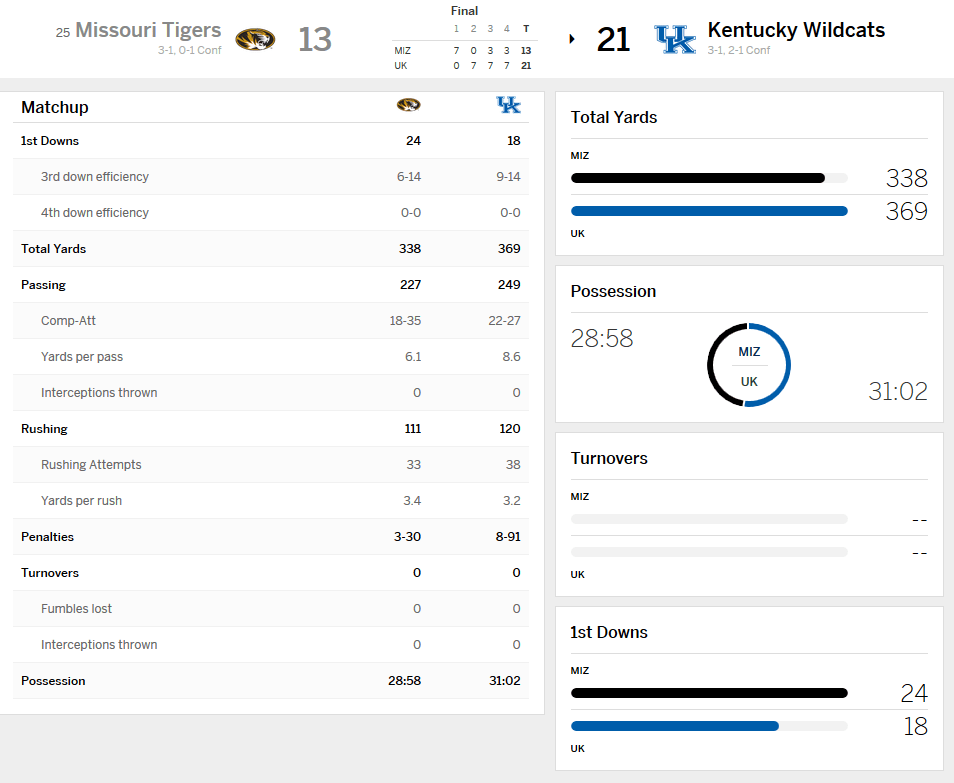The image size is (954, 783).
Task: Click the Kentucky UK logo beside Wildcats name
Action: (x=675, y=38)
